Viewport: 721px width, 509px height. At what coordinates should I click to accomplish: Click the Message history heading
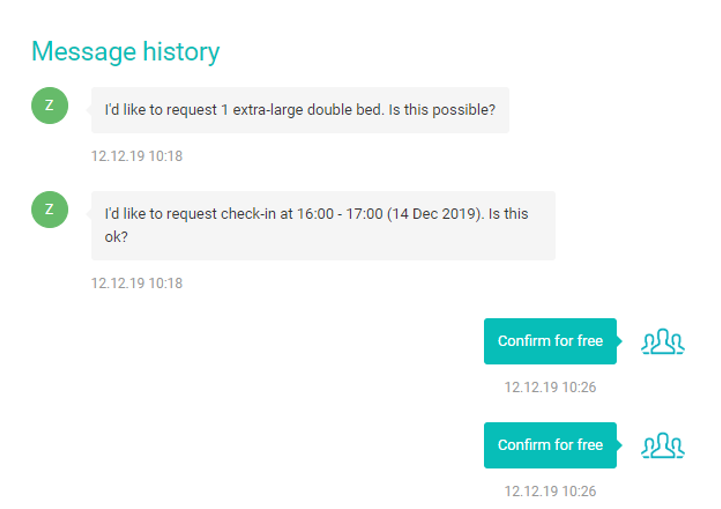pyautogui.click(x=125, y=51)
